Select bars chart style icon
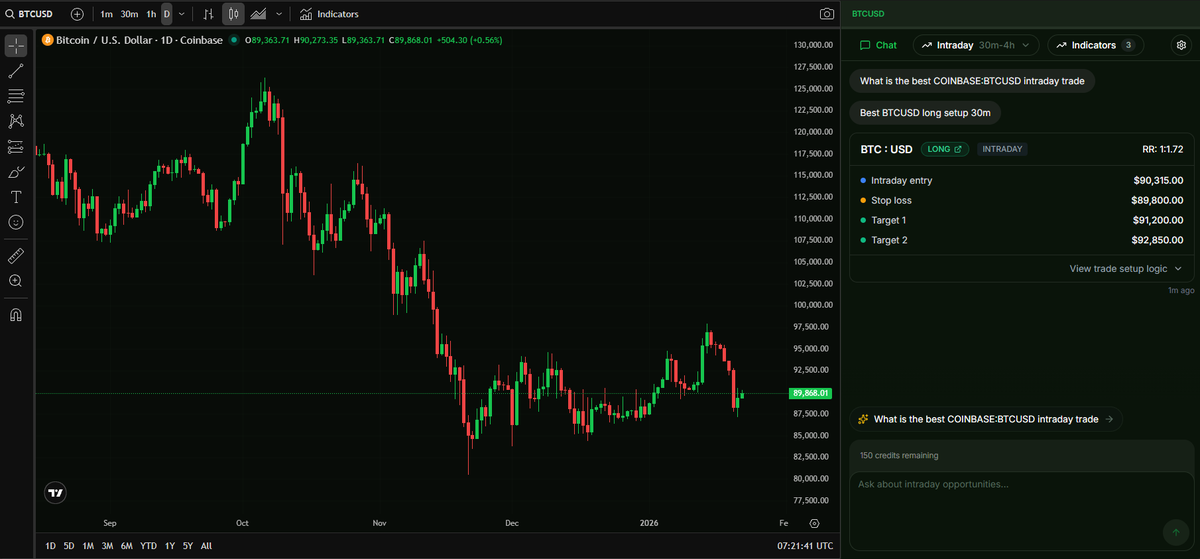The image size is (1200, 559). 208,14
